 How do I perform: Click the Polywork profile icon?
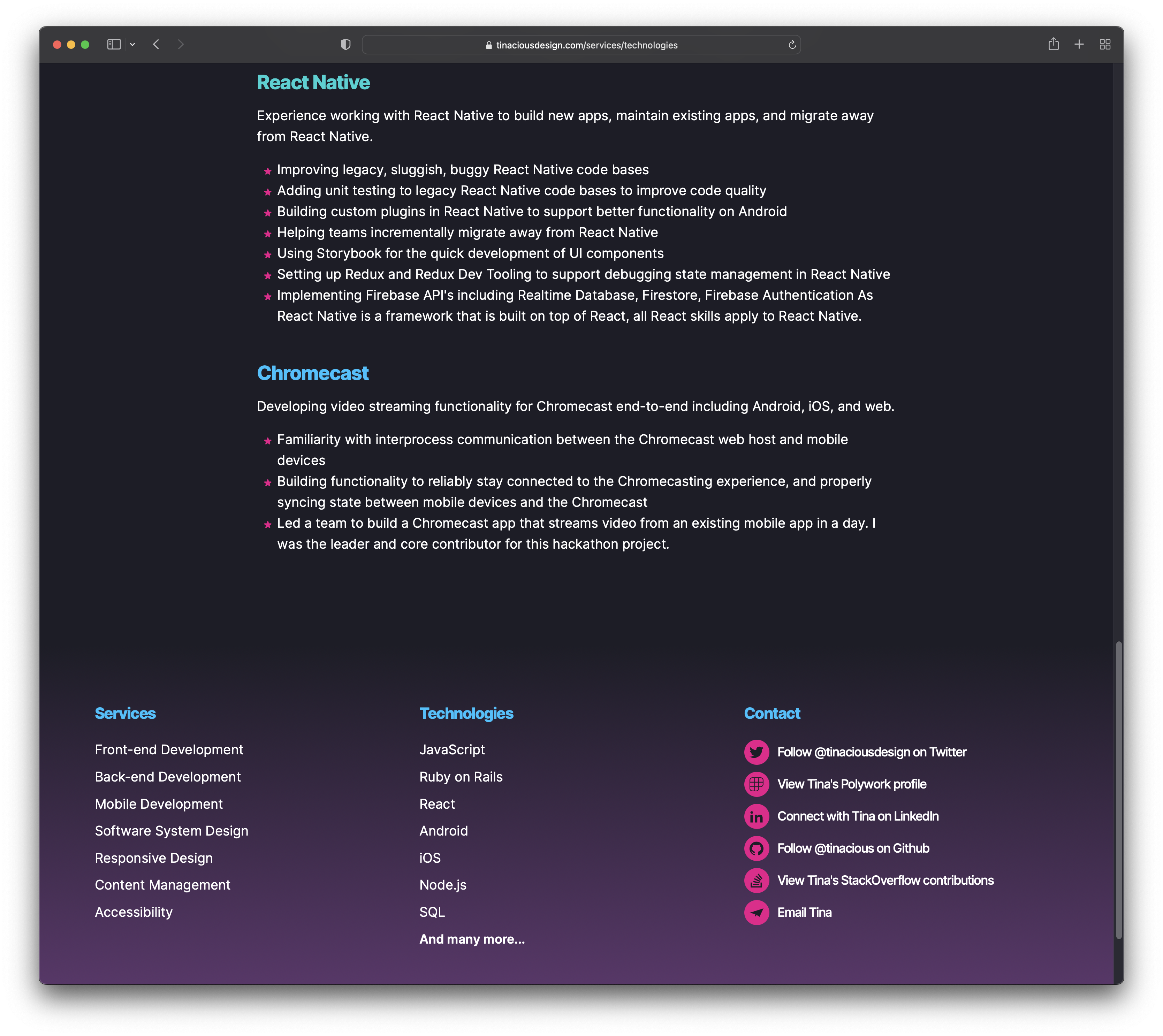click(757, 784)
